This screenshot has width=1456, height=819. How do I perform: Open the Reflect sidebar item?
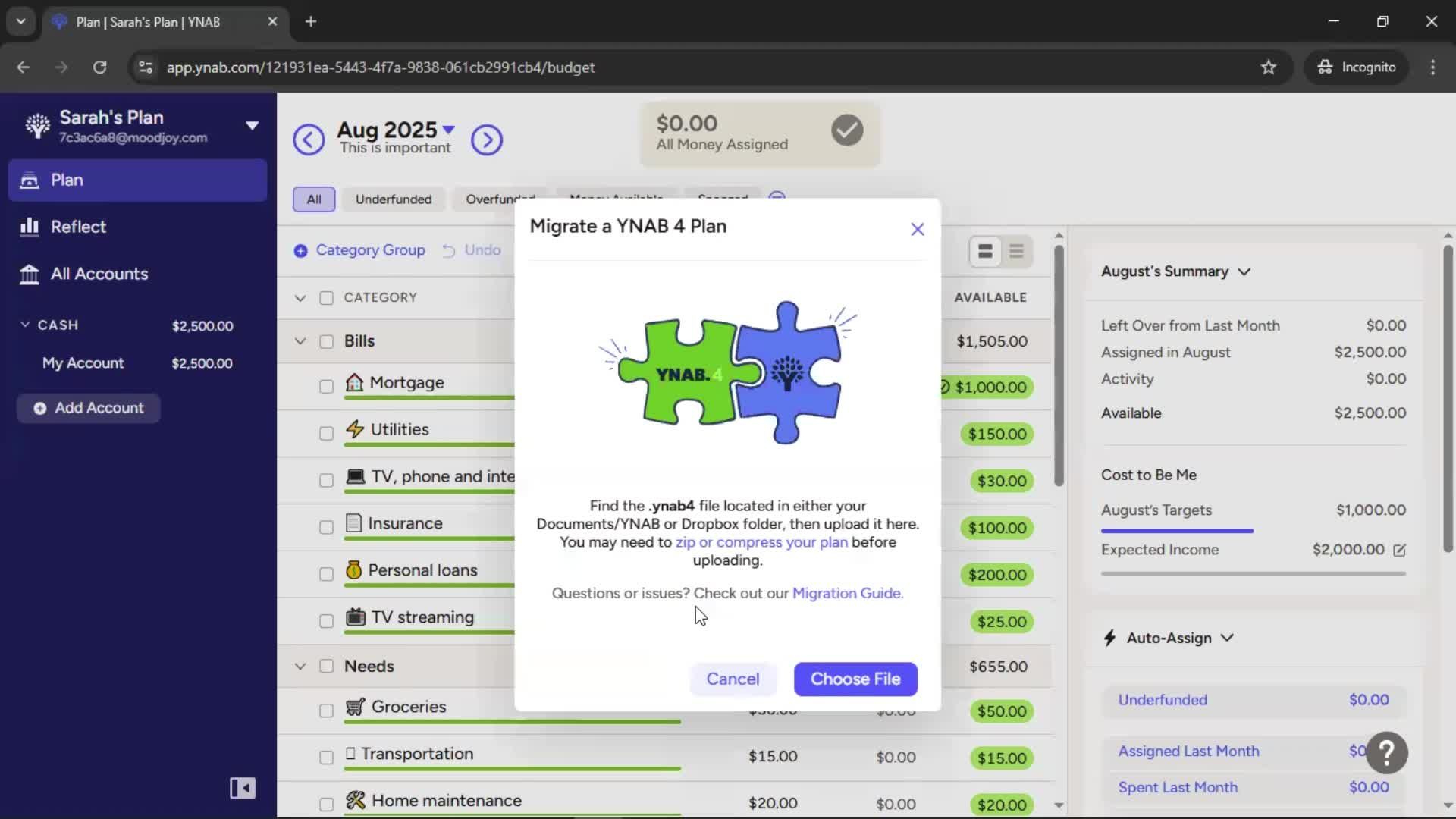(x=137, y=227)
